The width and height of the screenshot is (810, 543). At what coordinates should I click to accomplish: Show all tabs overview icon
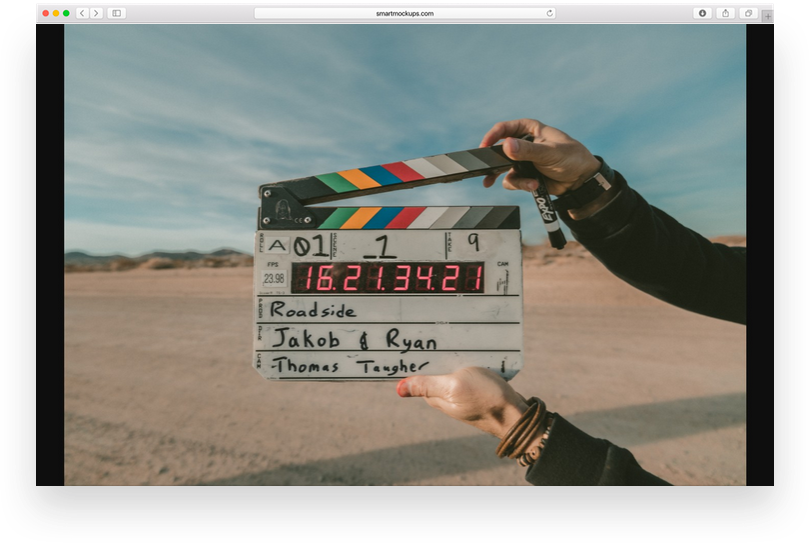tap(747, 13)
